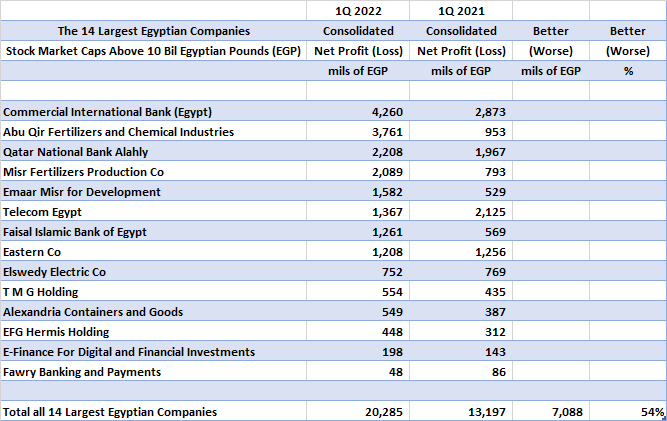
Task: Click the total 20,285 cell
Action: (x=358, y=411)
